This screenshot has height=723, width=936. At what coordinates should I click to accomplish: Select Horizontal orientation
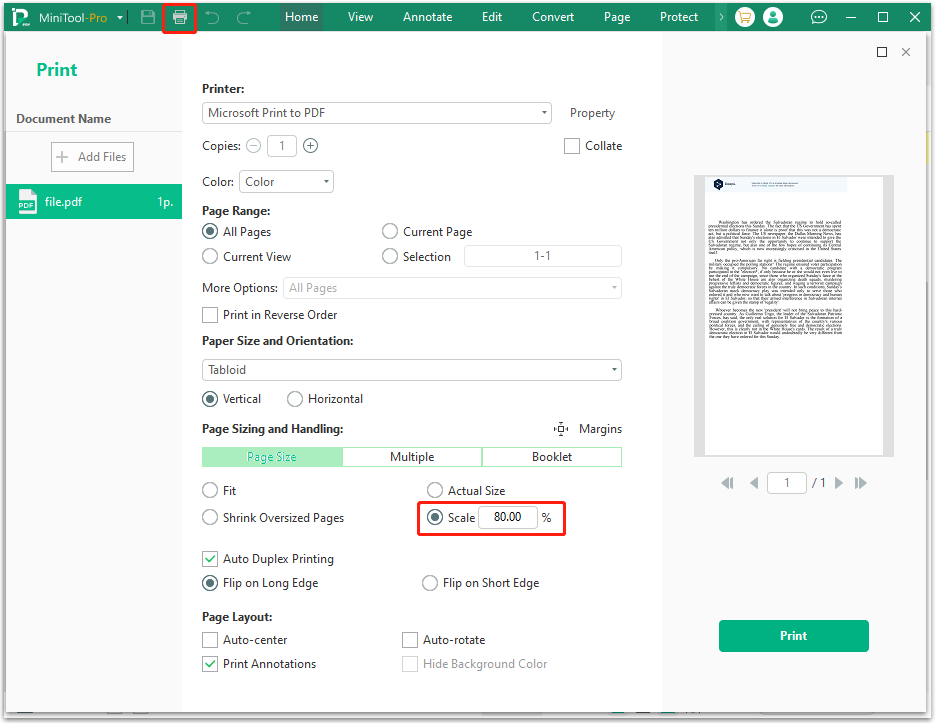[x=295, y=399]
